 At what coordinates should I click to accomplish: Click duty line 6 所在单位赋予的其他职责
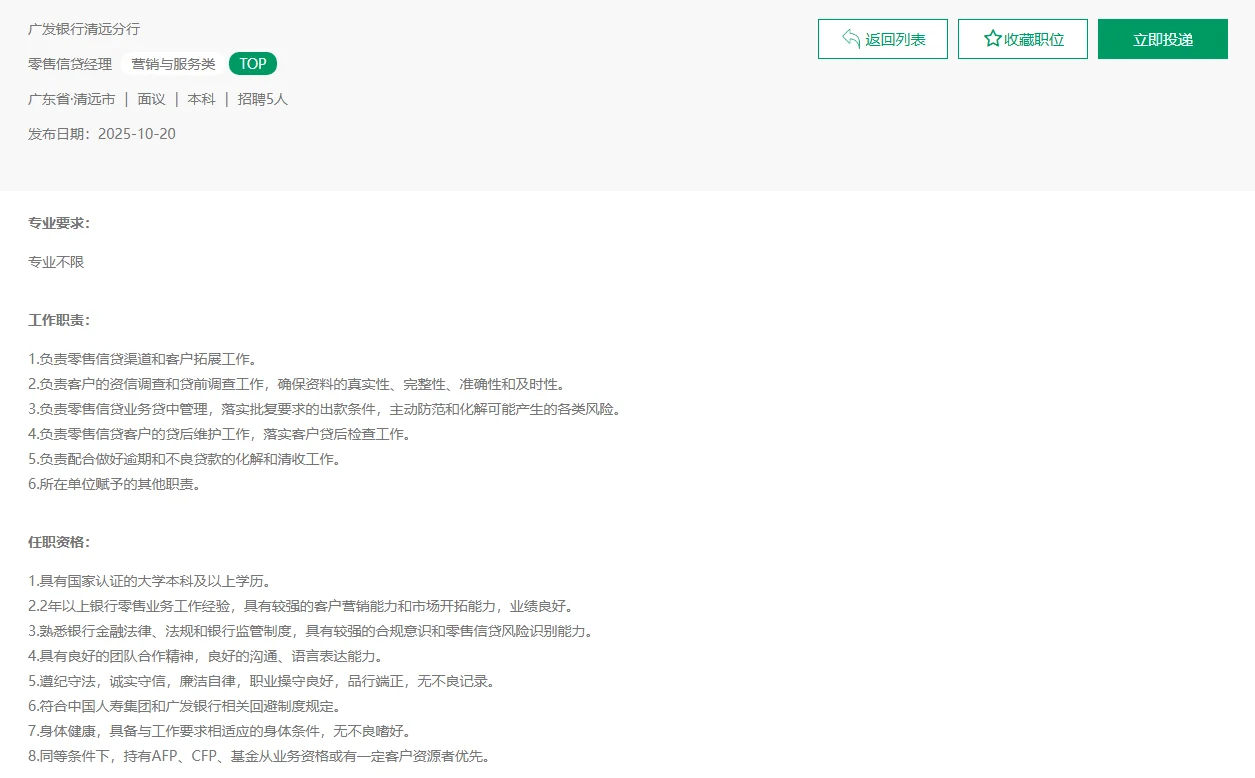[115, 484]
